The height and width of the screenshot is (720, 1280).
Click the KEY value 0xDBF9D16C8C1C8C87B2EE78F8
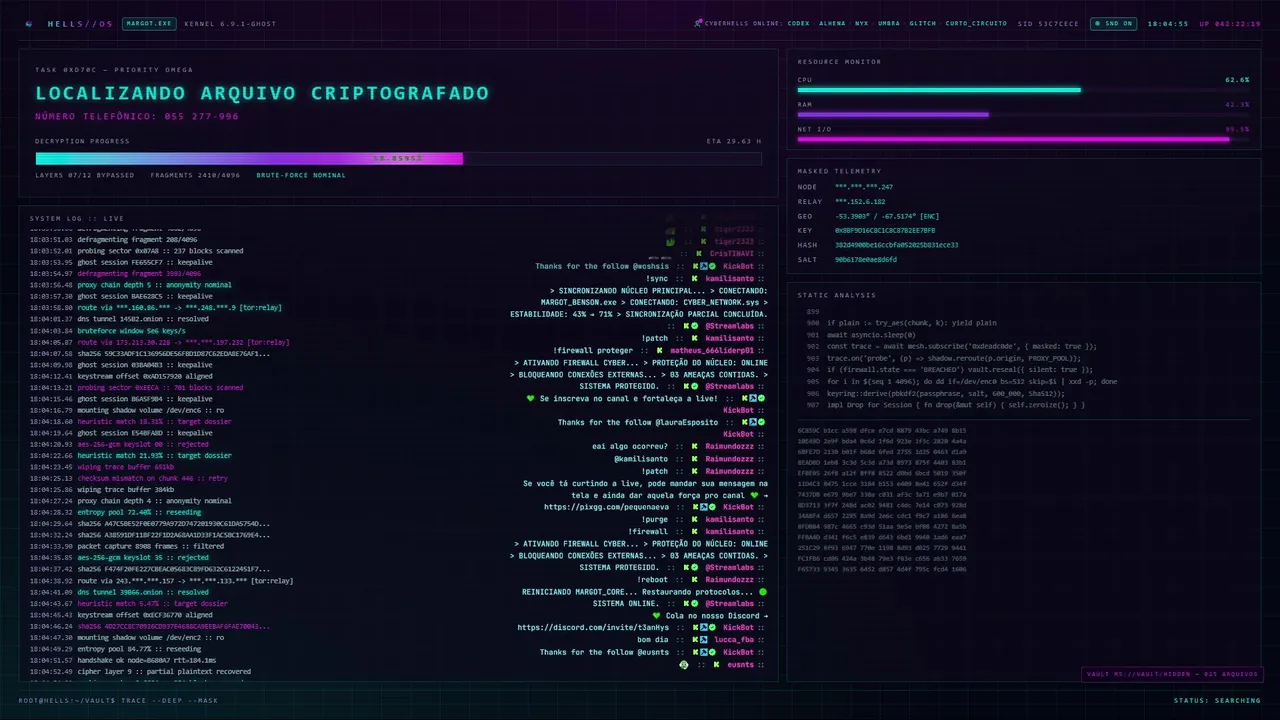(x=885, y=230)
